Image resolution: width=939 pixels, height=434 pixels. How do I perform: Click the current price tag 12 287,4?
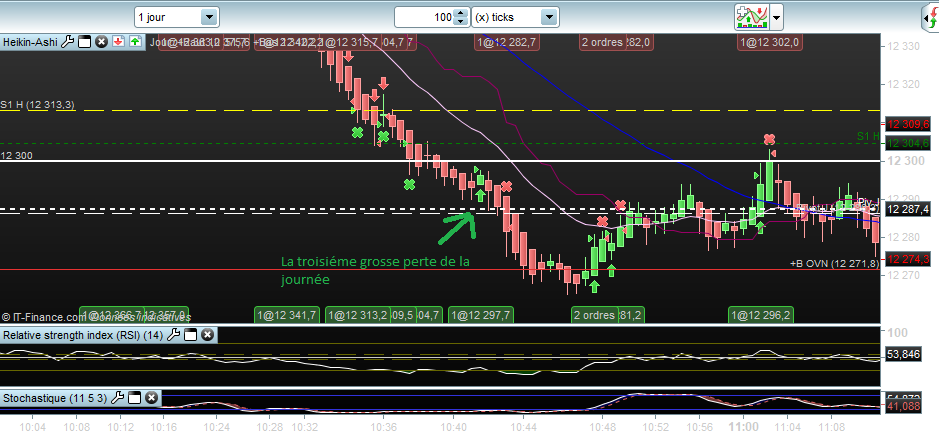908,209
